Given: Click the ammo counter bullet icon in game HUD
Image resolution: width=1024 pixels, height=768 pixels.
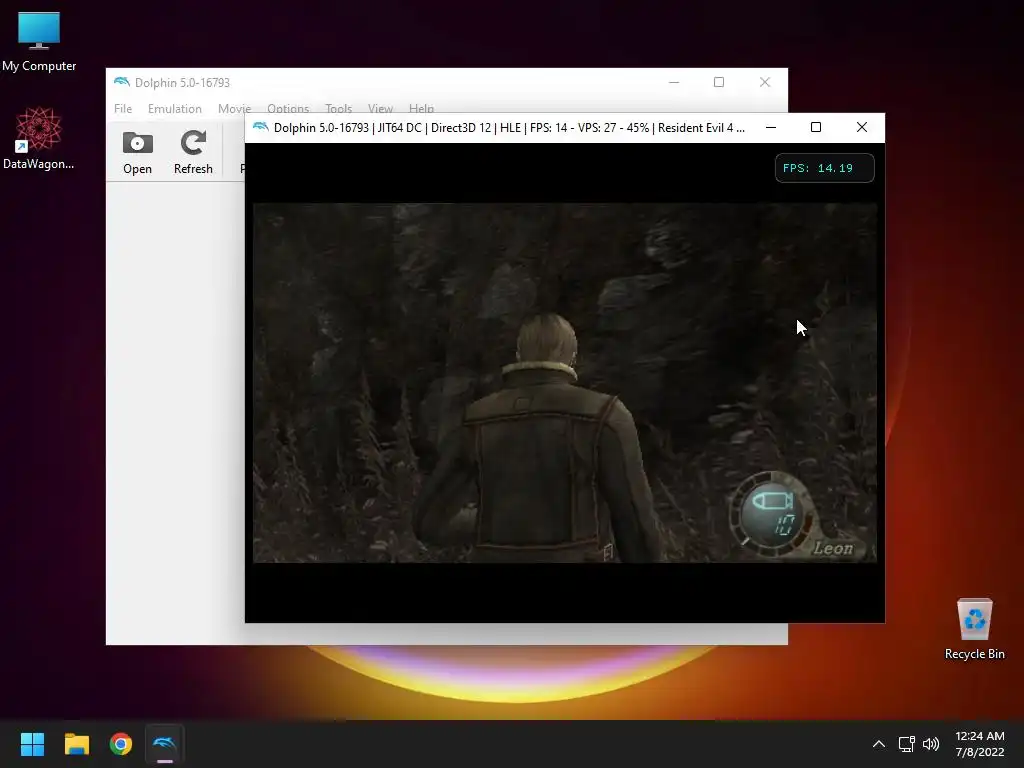Looking at the screenshot, I should click(x=773, y=502).
